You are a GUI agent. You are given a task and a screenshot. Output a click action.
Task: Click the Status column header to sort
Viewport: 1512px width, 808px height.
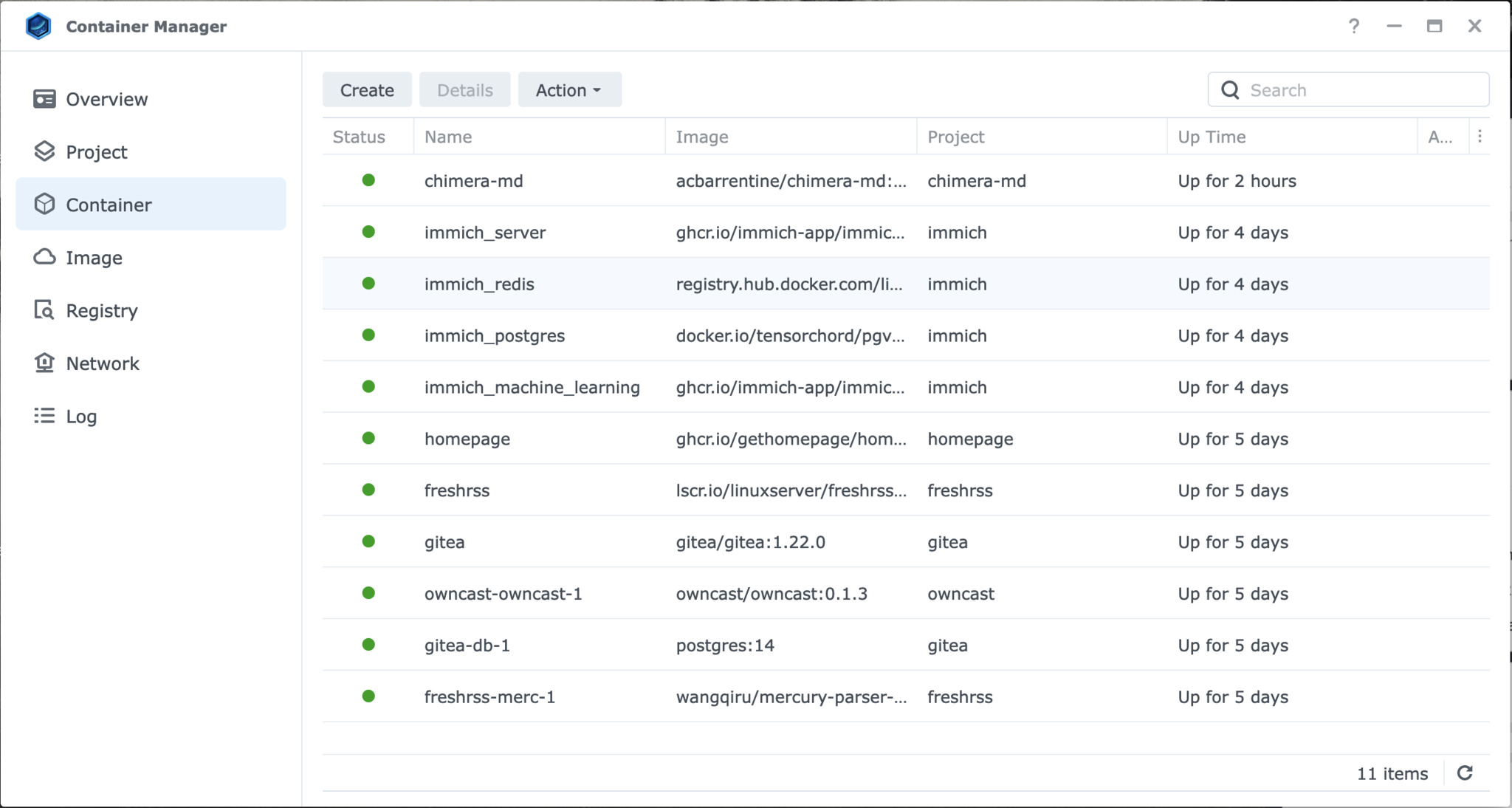pos(360,136)
